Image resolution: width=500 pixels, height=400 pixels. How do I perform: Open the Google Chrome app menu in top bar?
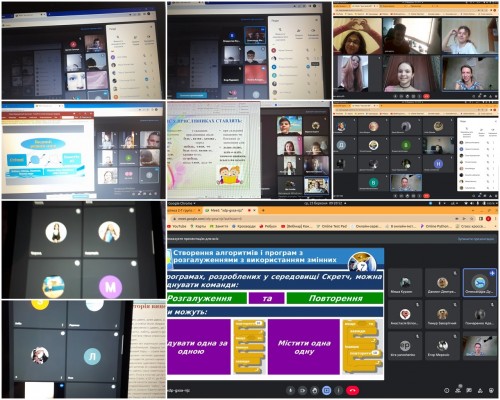click(x=182, y=203)
